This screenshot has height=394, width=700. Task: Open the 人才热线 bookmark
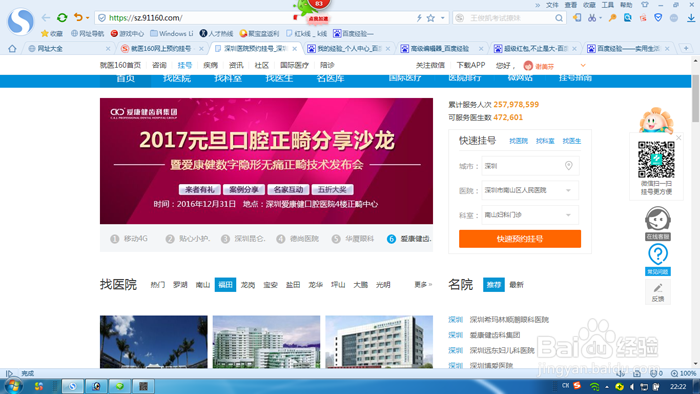click(x=217, y=33)
